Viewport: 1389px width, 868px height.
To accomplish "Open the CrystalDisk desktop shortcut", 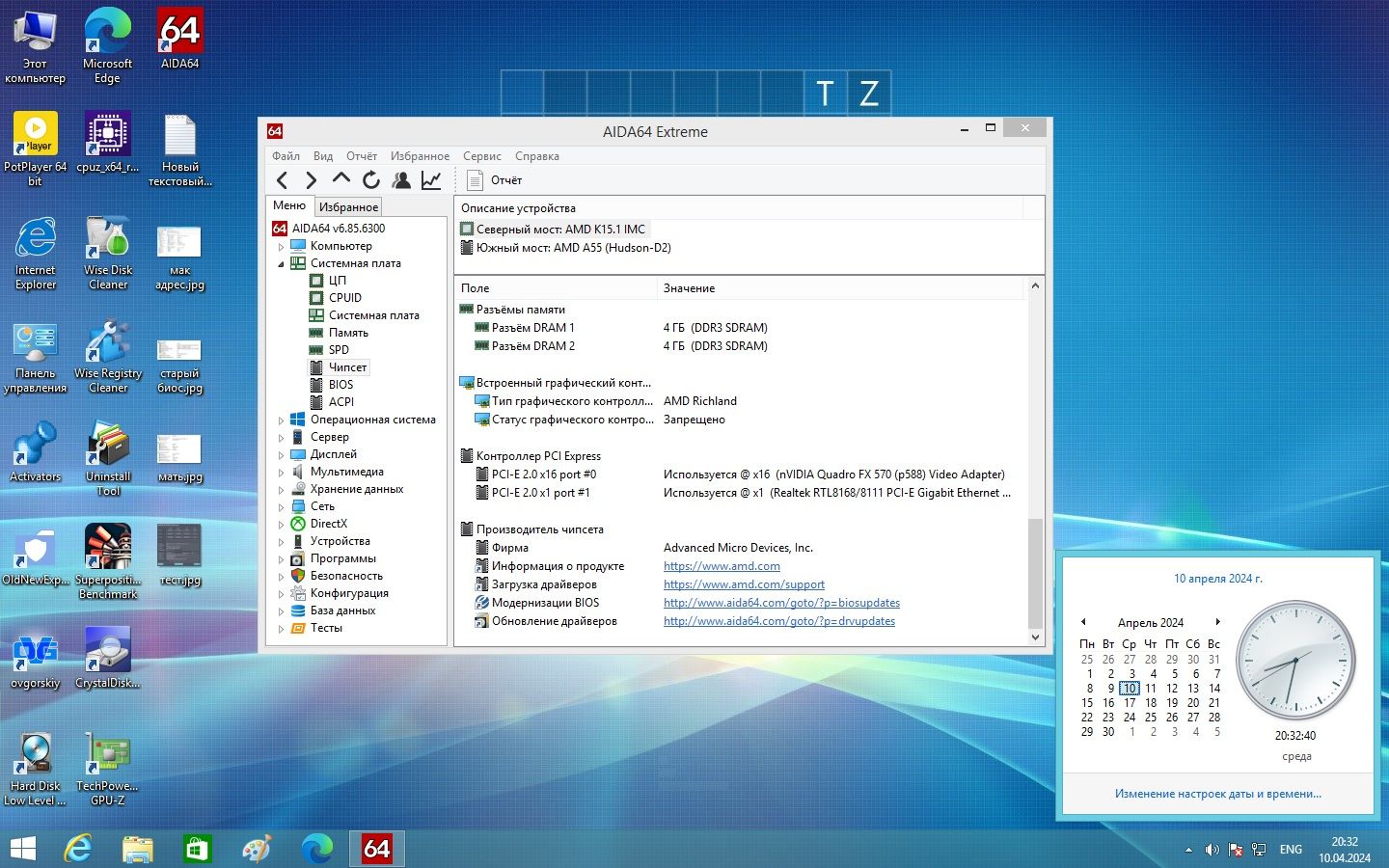I will click(108, 659).
